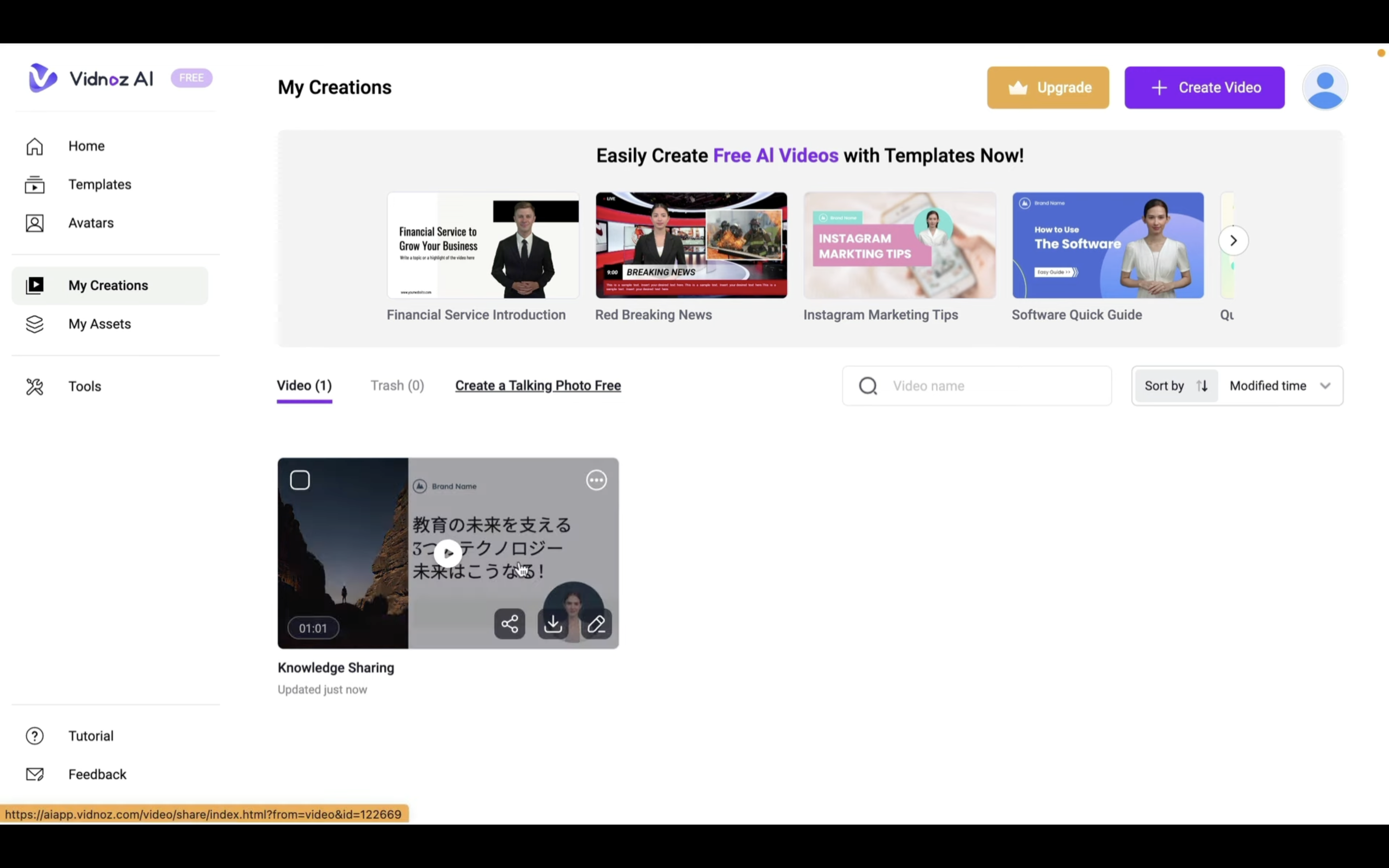Image resolution: width=1389 pixels, height=868 pixels.
Task: Open the Templates sidebar icon
Action: click(x=34, y=185)
